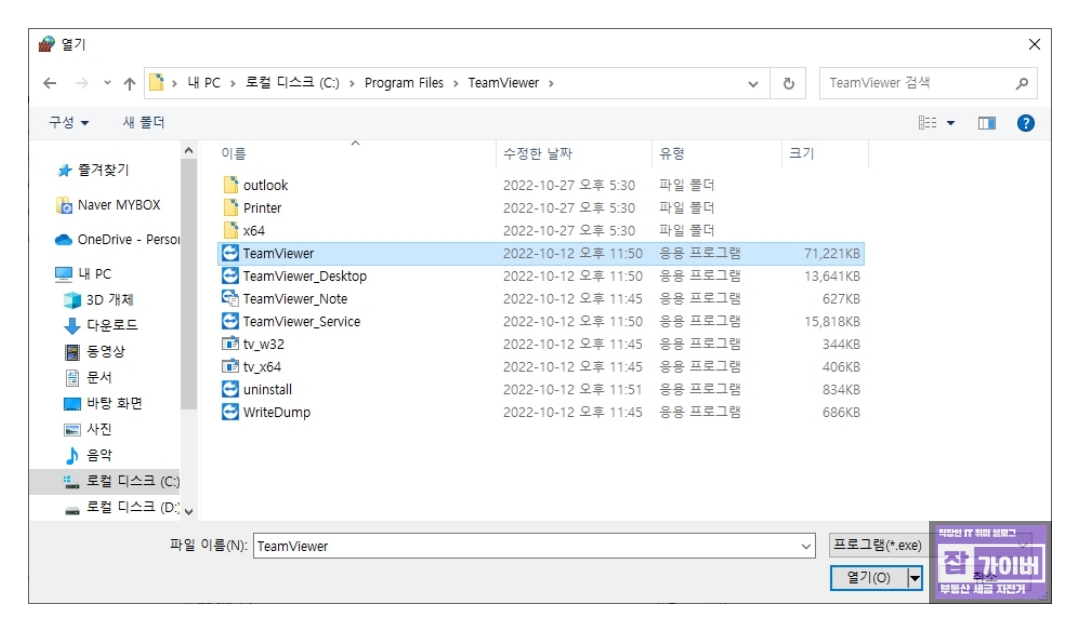Open 음악 folder in sidebar
Image resolution: width=1080 pixels, height=632 pixels.
[88, 455]
